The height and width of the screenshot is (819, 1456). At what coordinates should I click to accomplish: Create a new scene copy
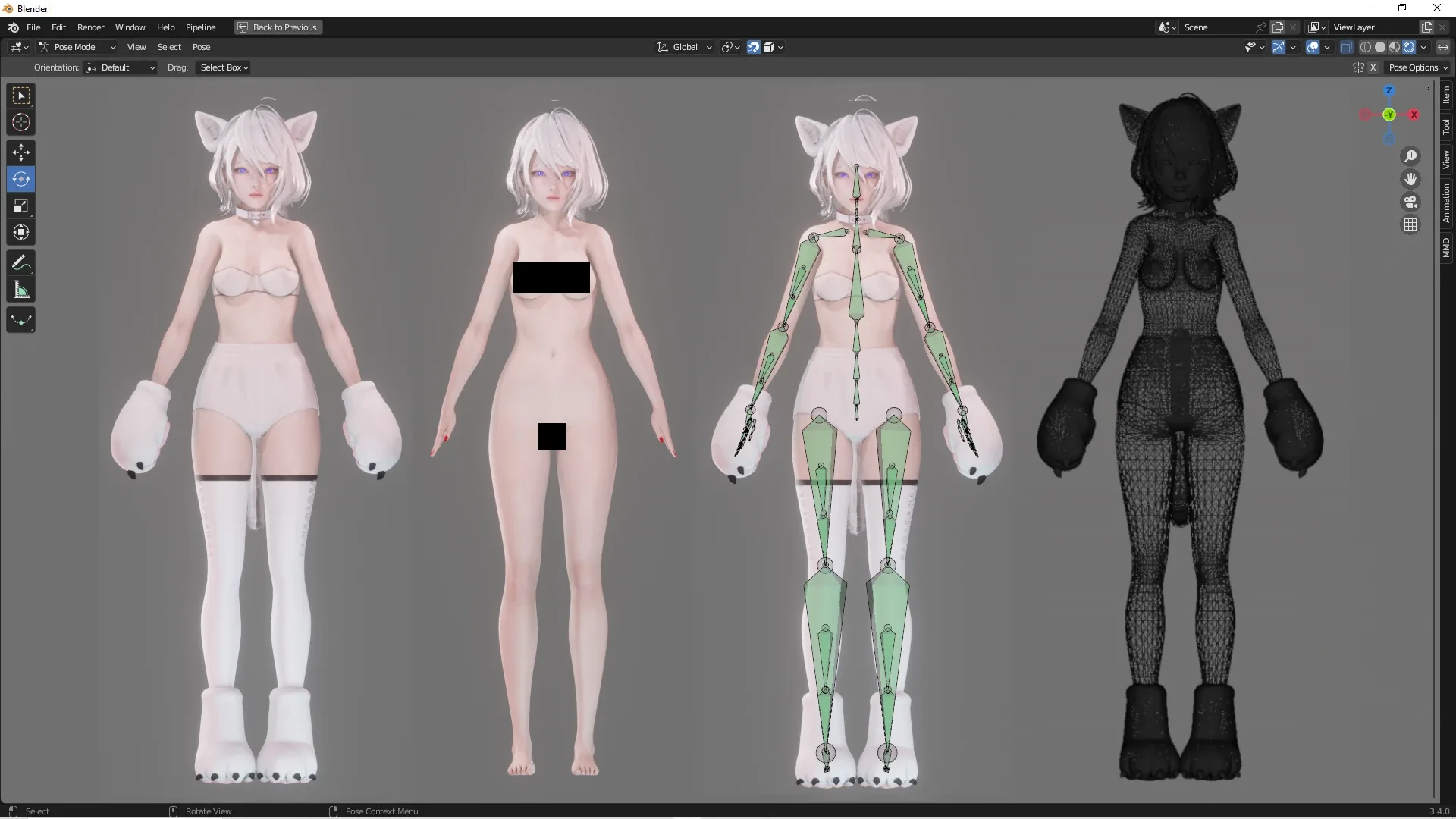(1279, 27)
